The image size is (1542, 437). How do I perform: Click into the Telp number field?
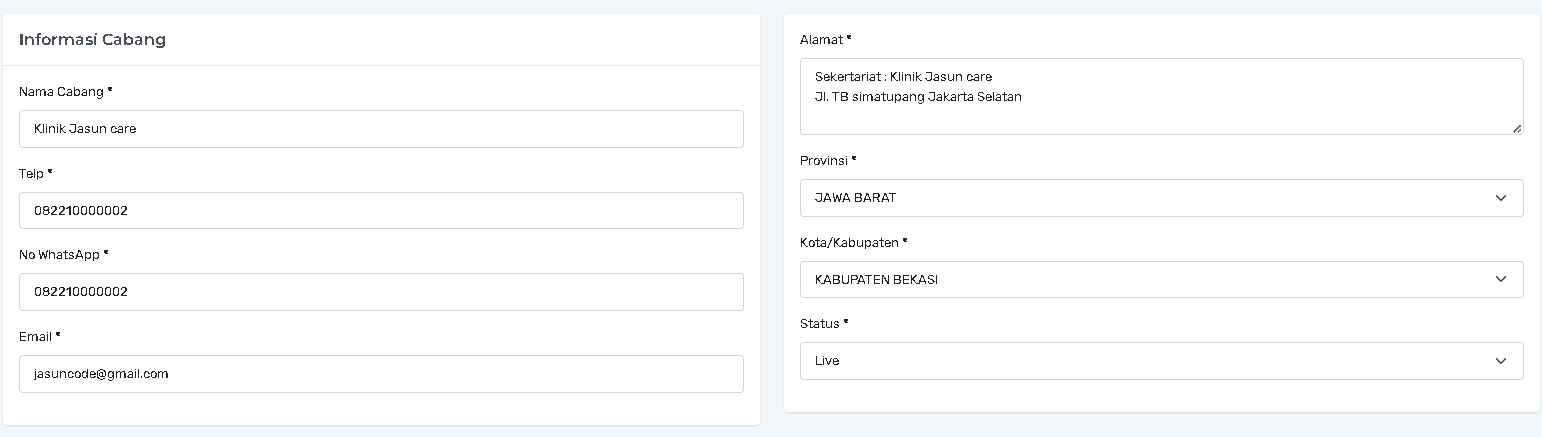[381, 211]
